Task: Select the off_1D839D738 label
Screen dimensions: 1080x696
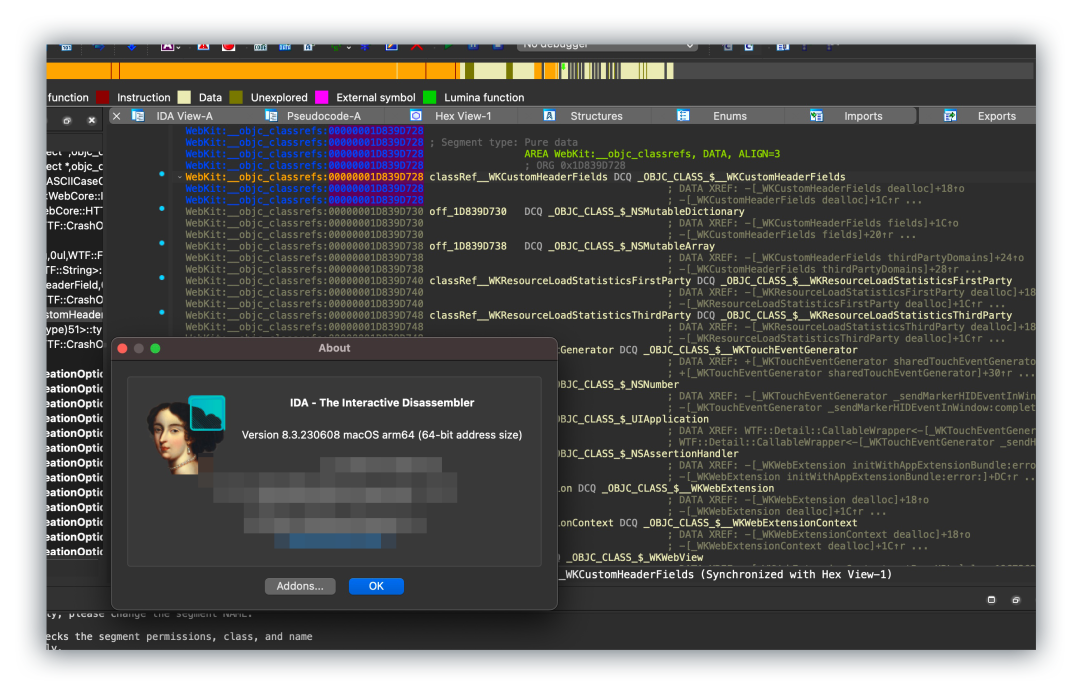Action: (x=468, y=246)
